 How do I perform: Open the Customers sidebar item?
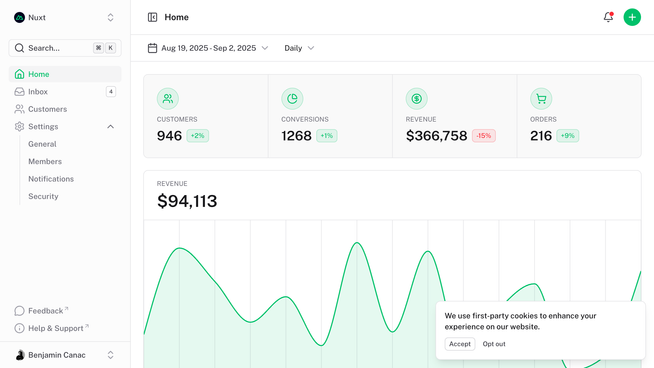coord(65,109)
